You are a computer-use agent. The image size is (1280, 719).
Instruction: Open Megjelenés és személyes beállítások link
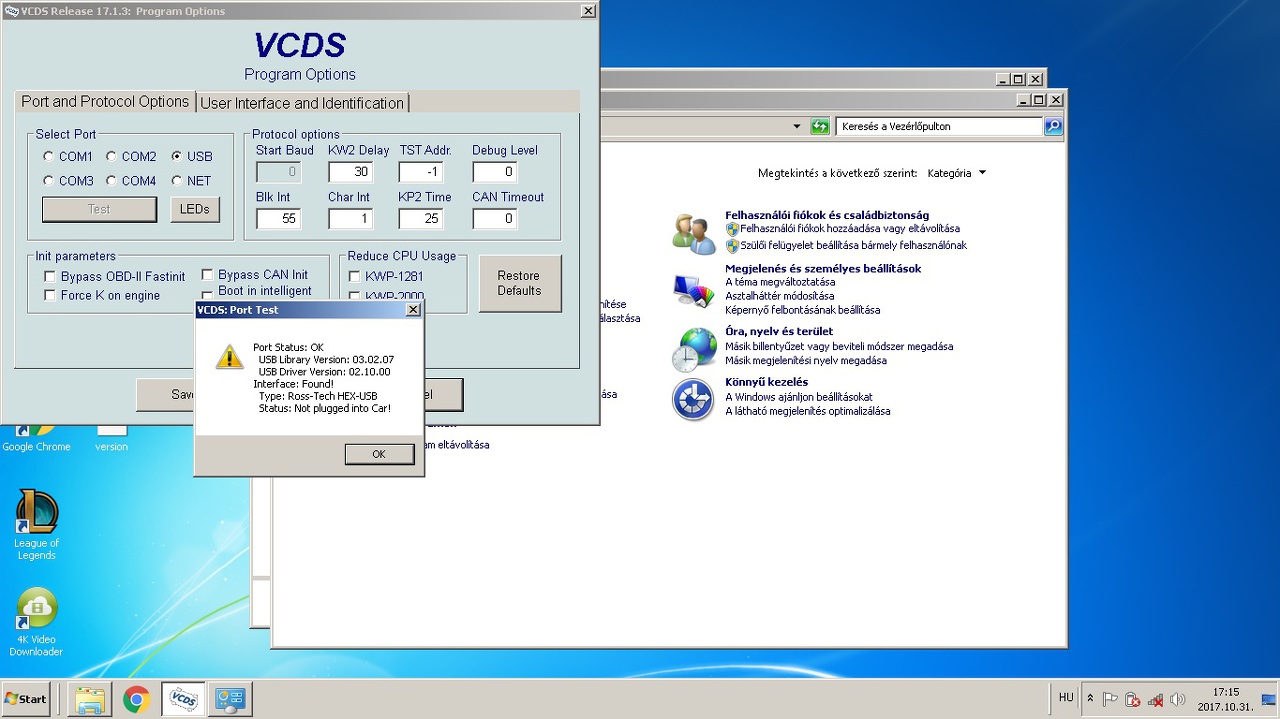click(823, 268)
